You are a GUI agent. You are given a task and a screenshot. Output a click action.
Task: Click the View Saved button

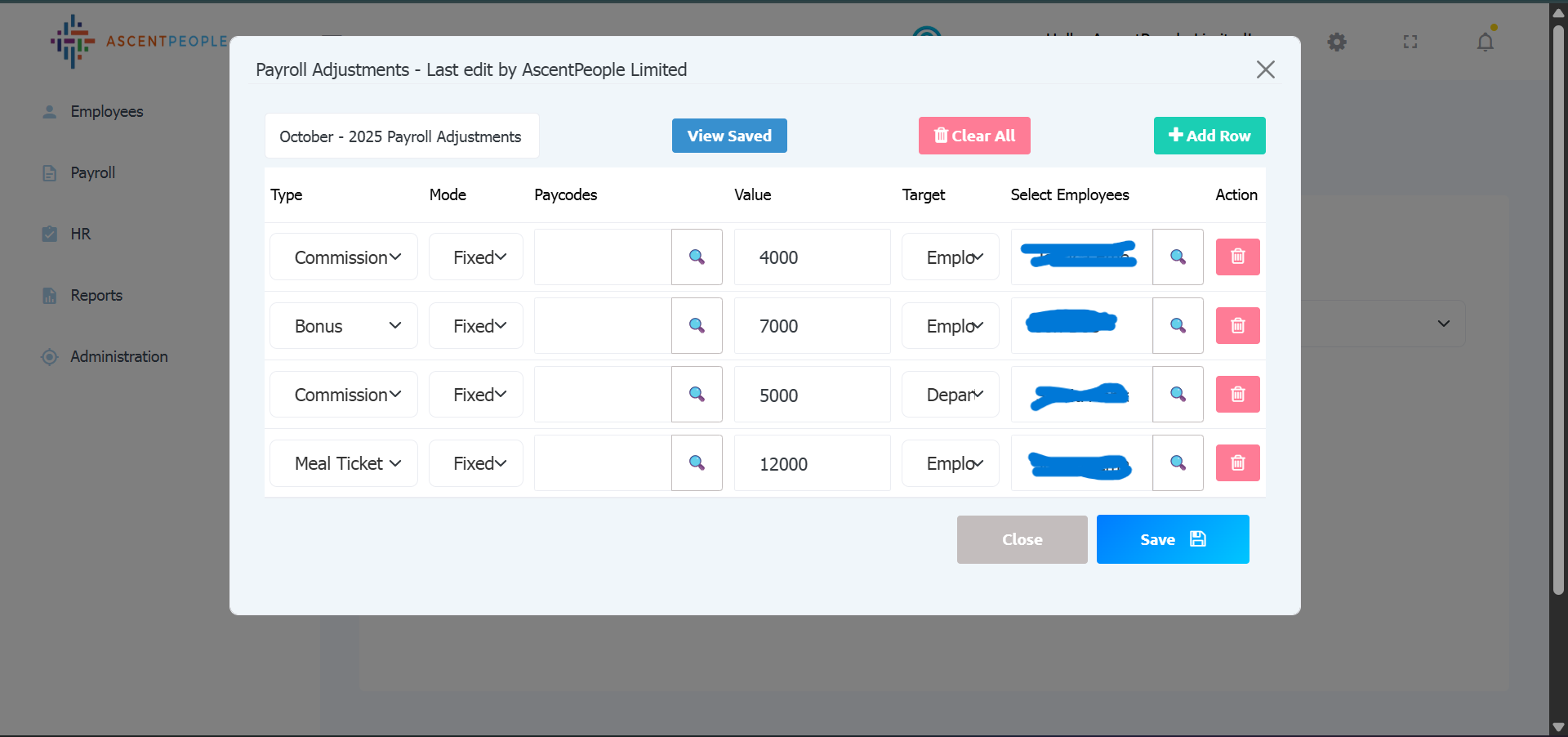(x=729, y=136)
